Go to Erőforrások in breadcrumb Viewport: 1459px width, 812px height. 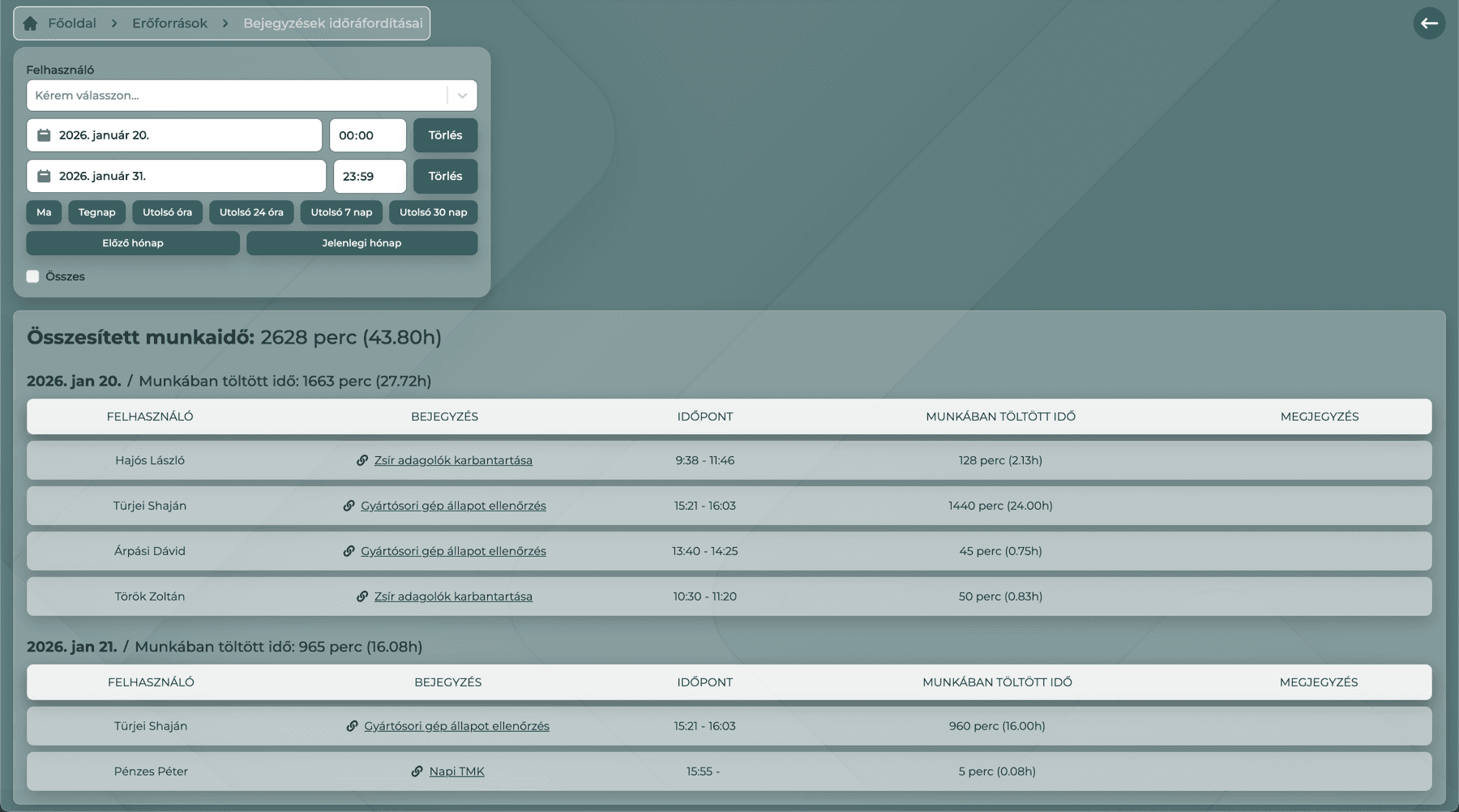click(x=169, y=24)
